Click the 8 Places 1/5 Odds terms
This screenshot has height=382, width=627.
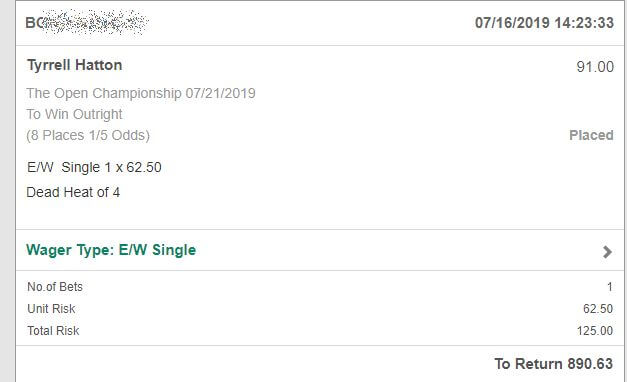pyautogui.click(x=88, y=135)
